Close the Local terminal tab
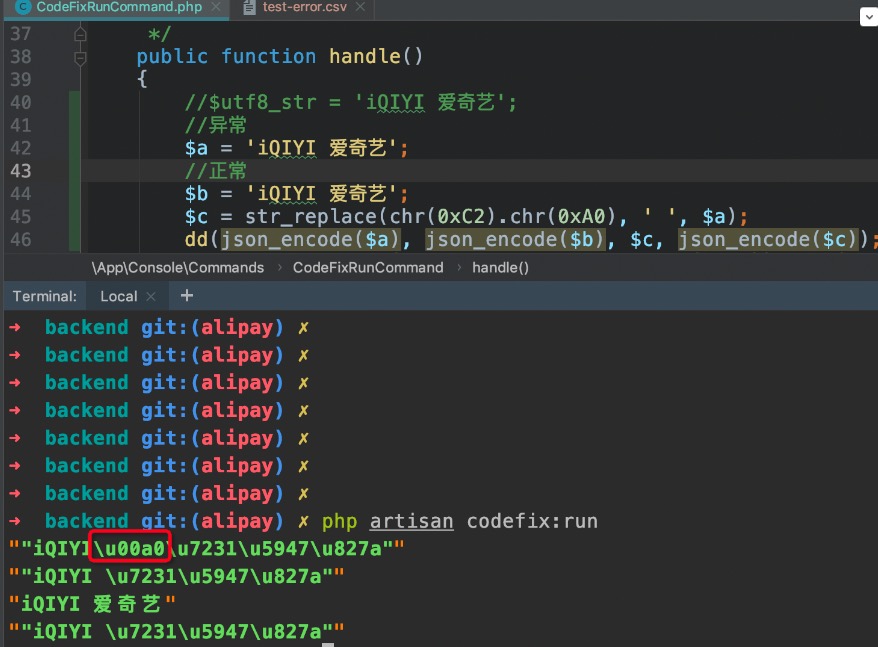Screen dimensions: 878x647 pos(151,297)
